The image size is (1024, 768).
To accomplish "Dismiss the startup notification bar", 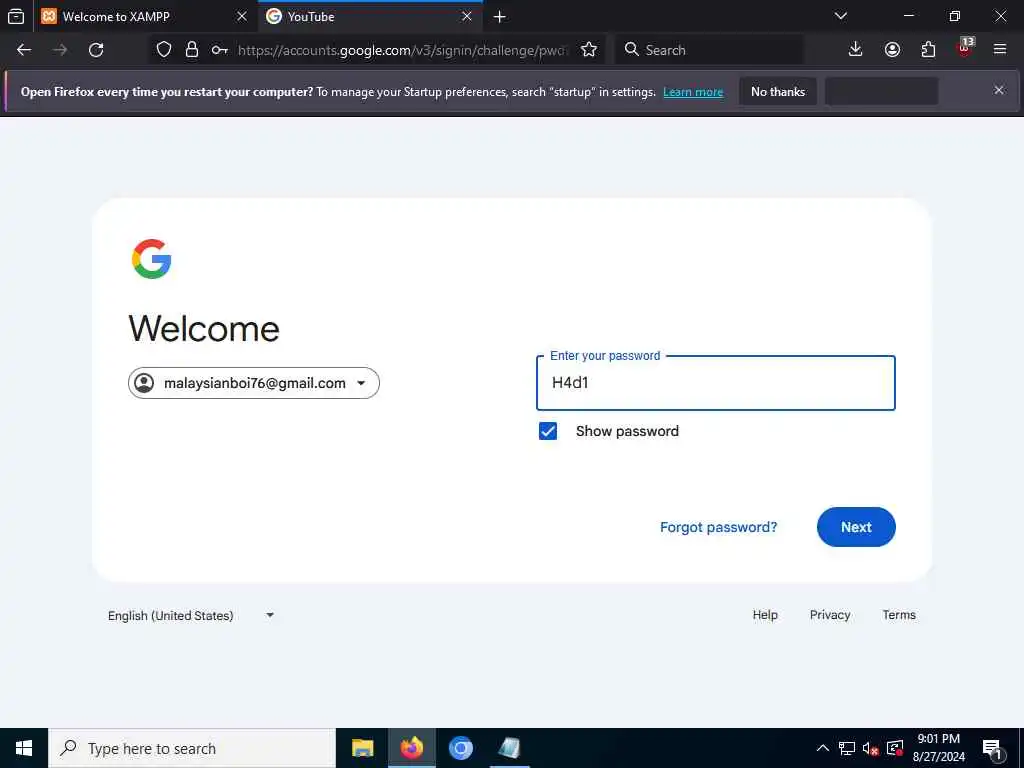I will (999, 90).
